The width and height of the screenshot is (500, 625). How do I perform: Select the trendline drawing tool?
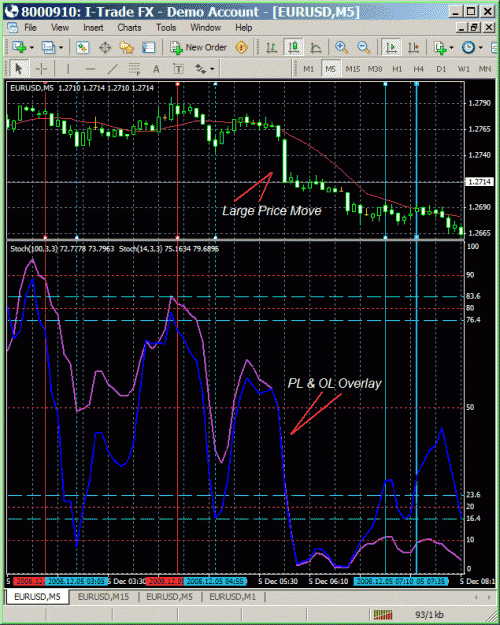[112, 69]
